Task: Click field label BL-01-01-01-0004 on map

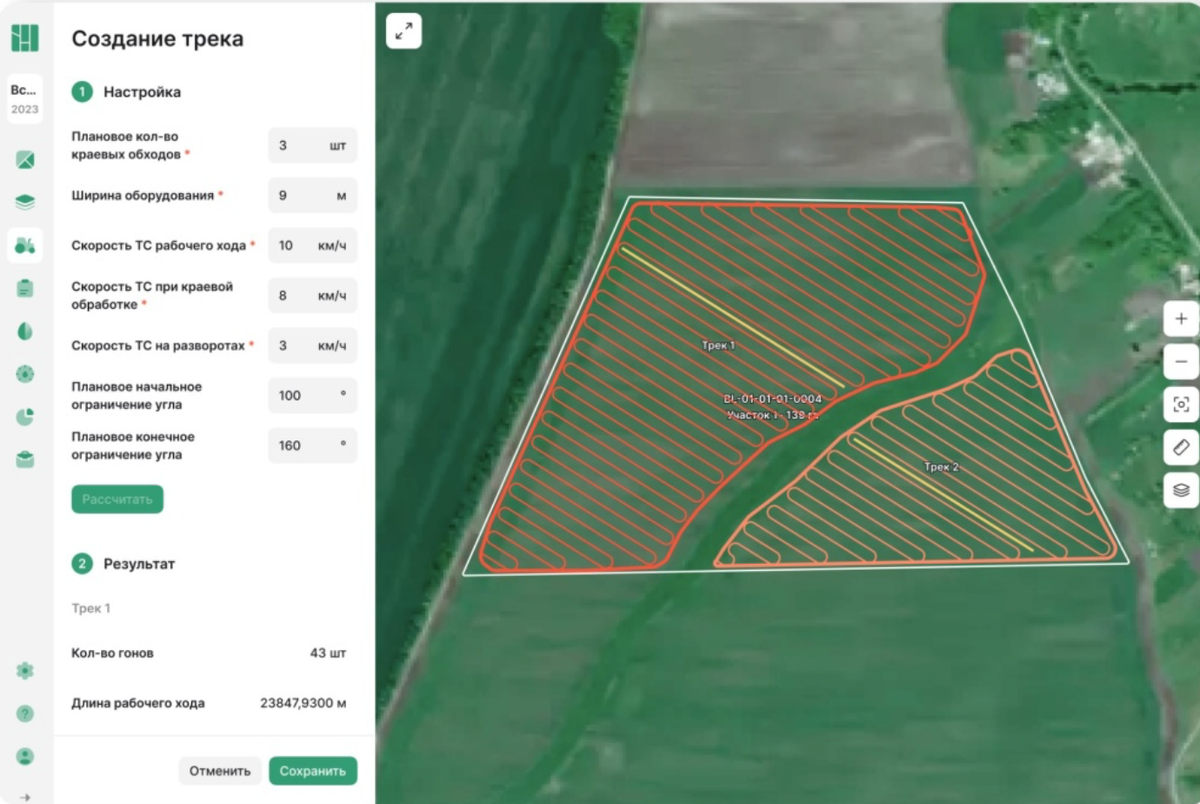Action: [x=772, y=398]
